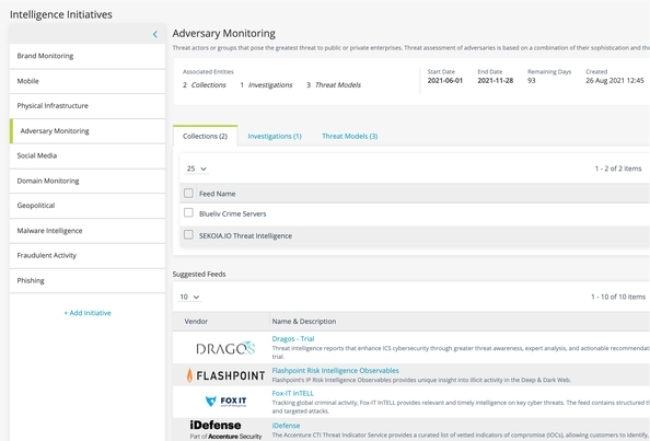
Task: Click the iDefense vendor logo
Action: [225, 429]
